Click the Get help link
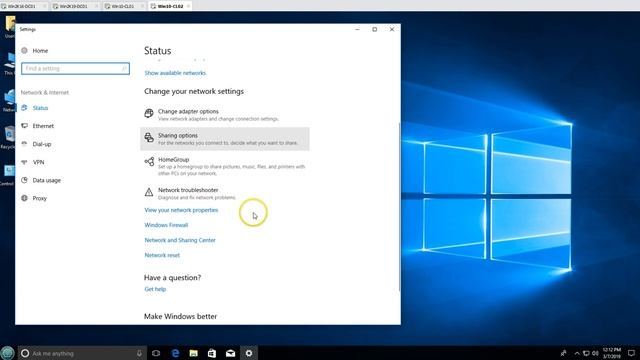The image size is (640, 360). pyautogui.click(x=155, y=289)
